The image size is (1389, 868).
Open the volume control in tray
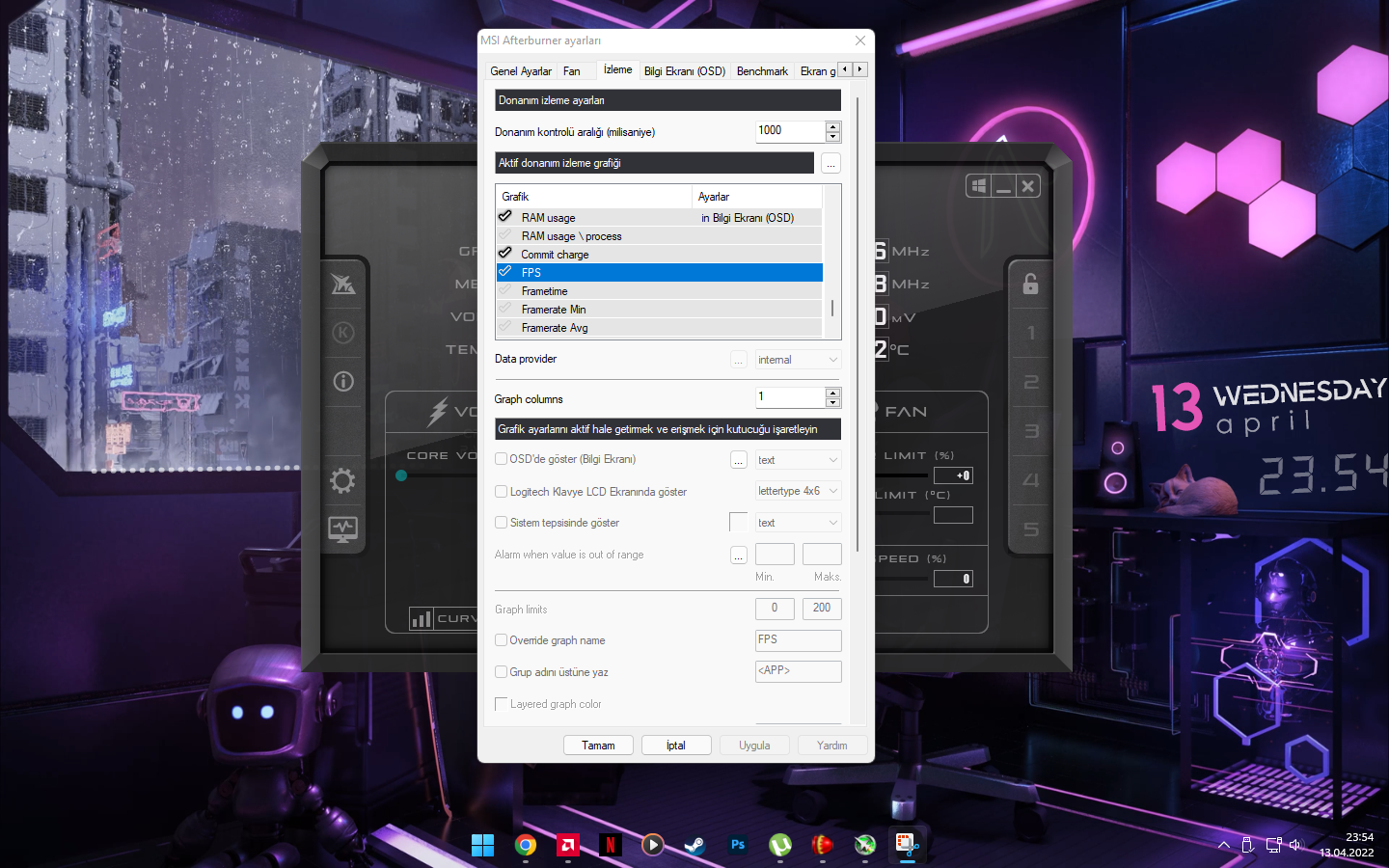[1295, 845]
